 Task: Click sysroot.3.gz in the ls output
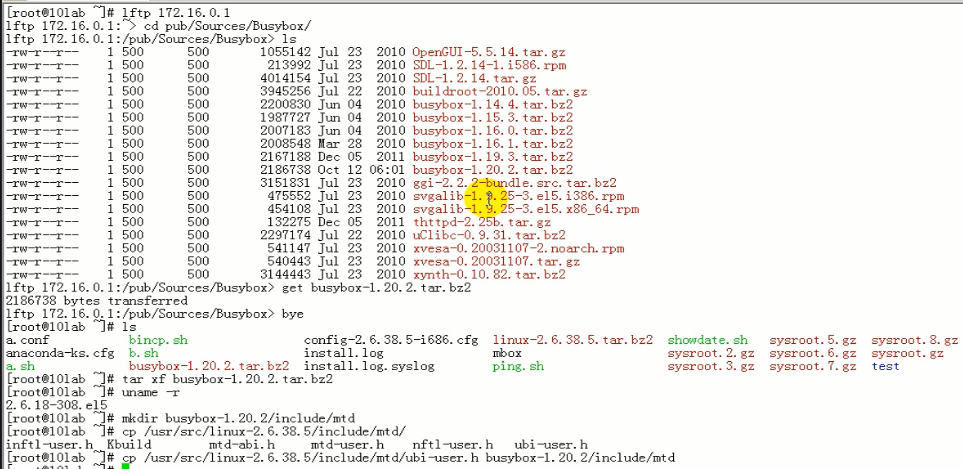pos(711,366)
